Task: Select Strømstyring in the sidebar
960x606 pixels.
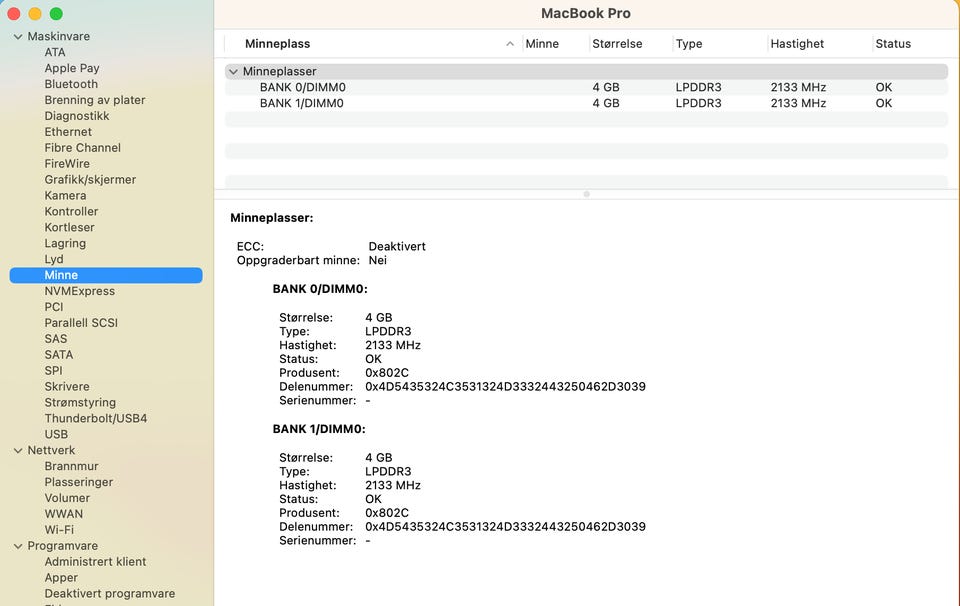Action: 80,402
